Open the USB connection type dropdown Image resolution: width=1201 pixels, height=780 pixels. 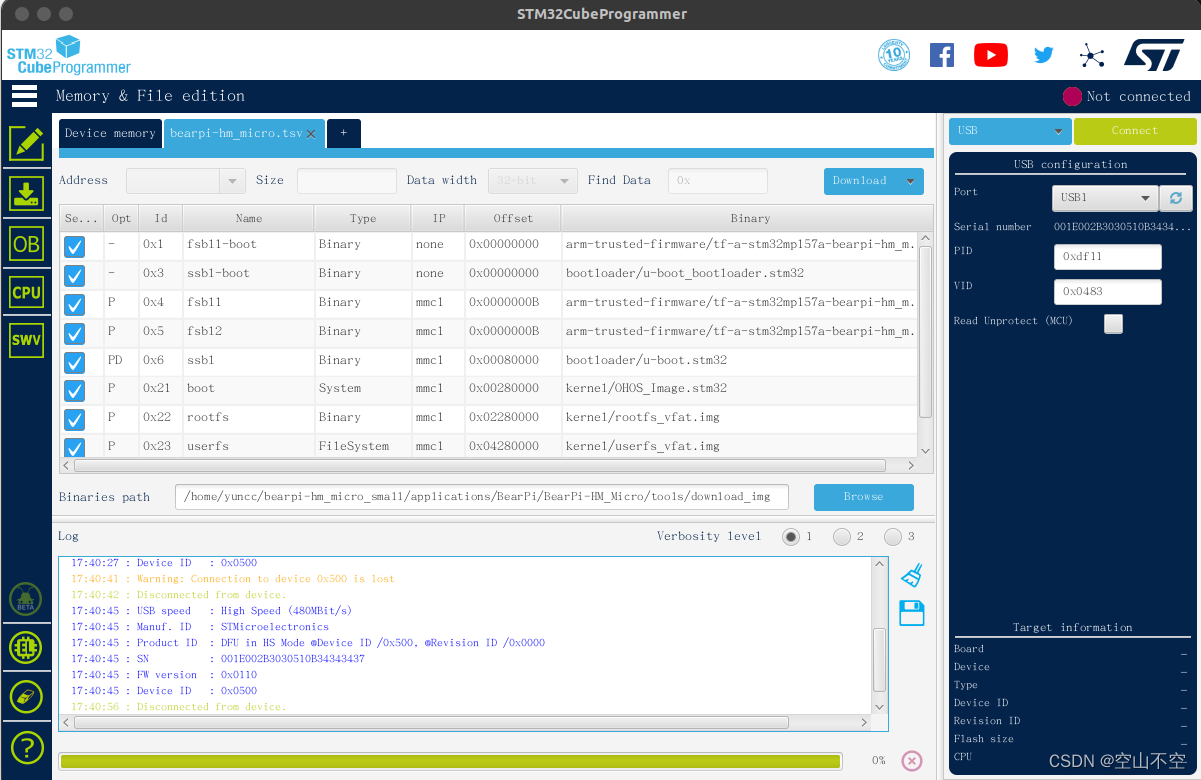(1010, 131)
